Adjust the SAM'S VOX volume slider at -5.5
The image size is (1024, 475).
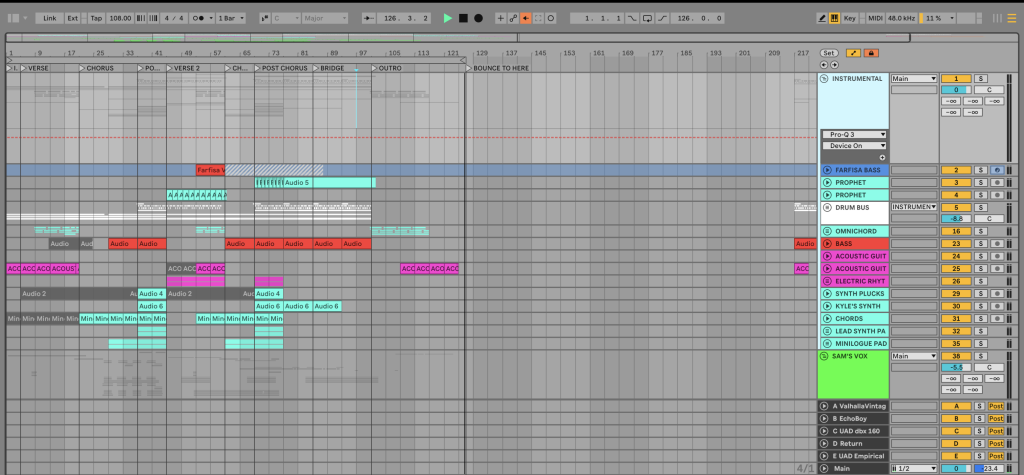(x=956, y=367)
